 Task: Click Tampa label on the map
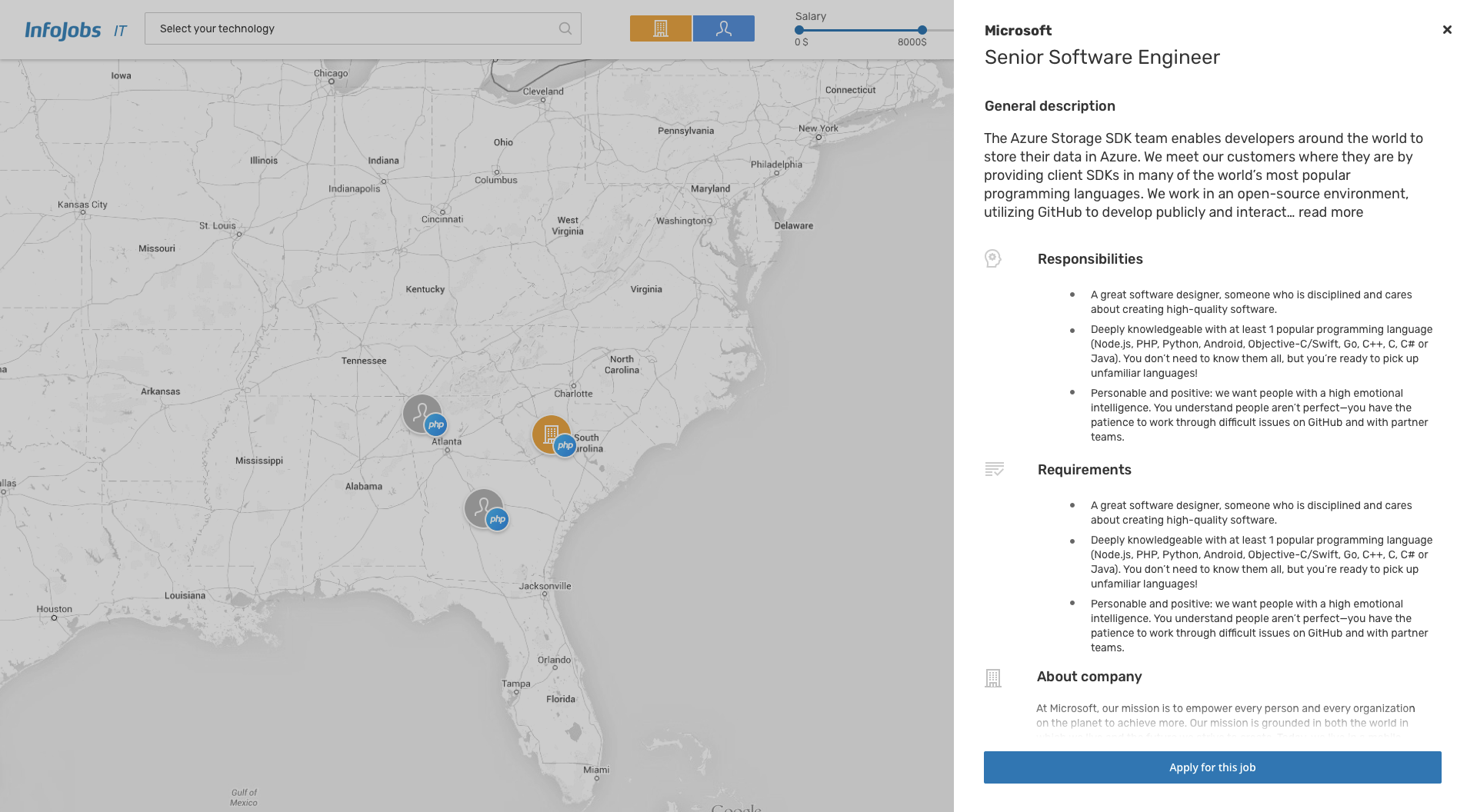coord(516,684)
